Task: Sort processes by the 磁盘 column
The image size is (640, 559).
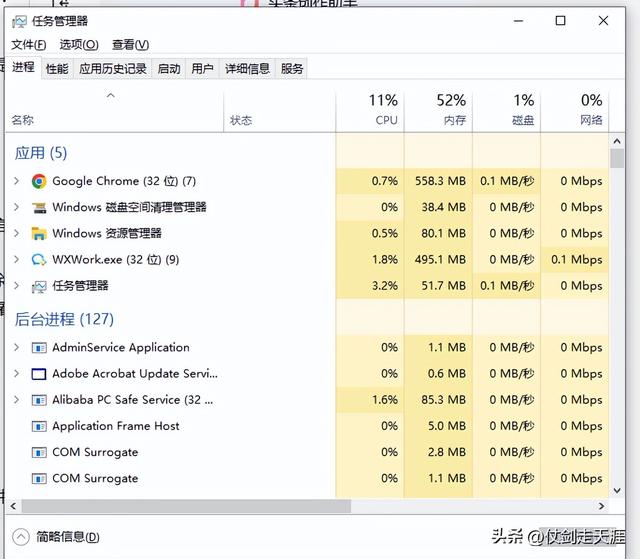Action: (506, 110)
